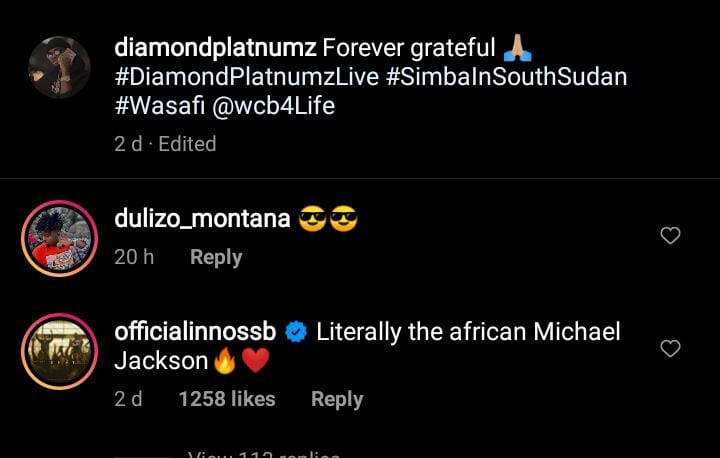
Task: Click the '2 d · Edited' caption timestamp
Action: [165, 144]
